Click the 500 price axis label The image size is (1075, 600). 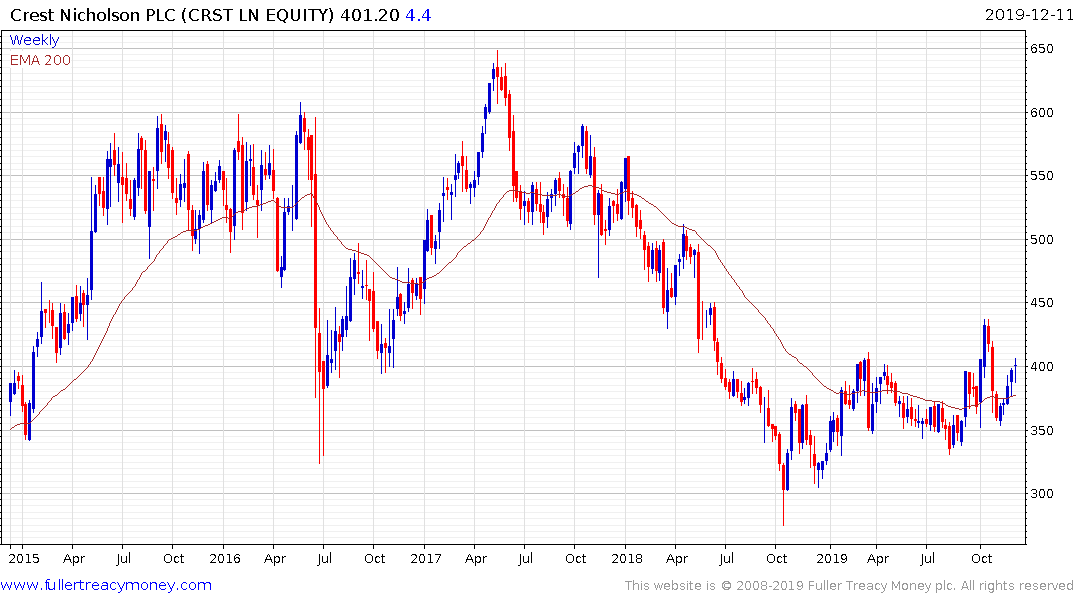[1041, 239]
